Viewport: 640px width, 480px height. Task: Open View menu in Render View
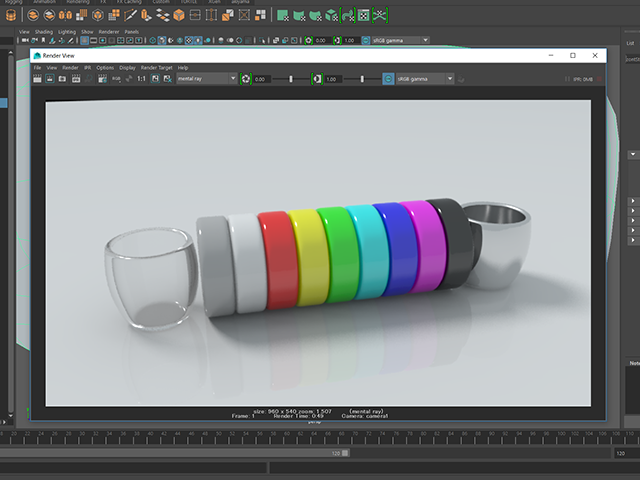[52, 68]
